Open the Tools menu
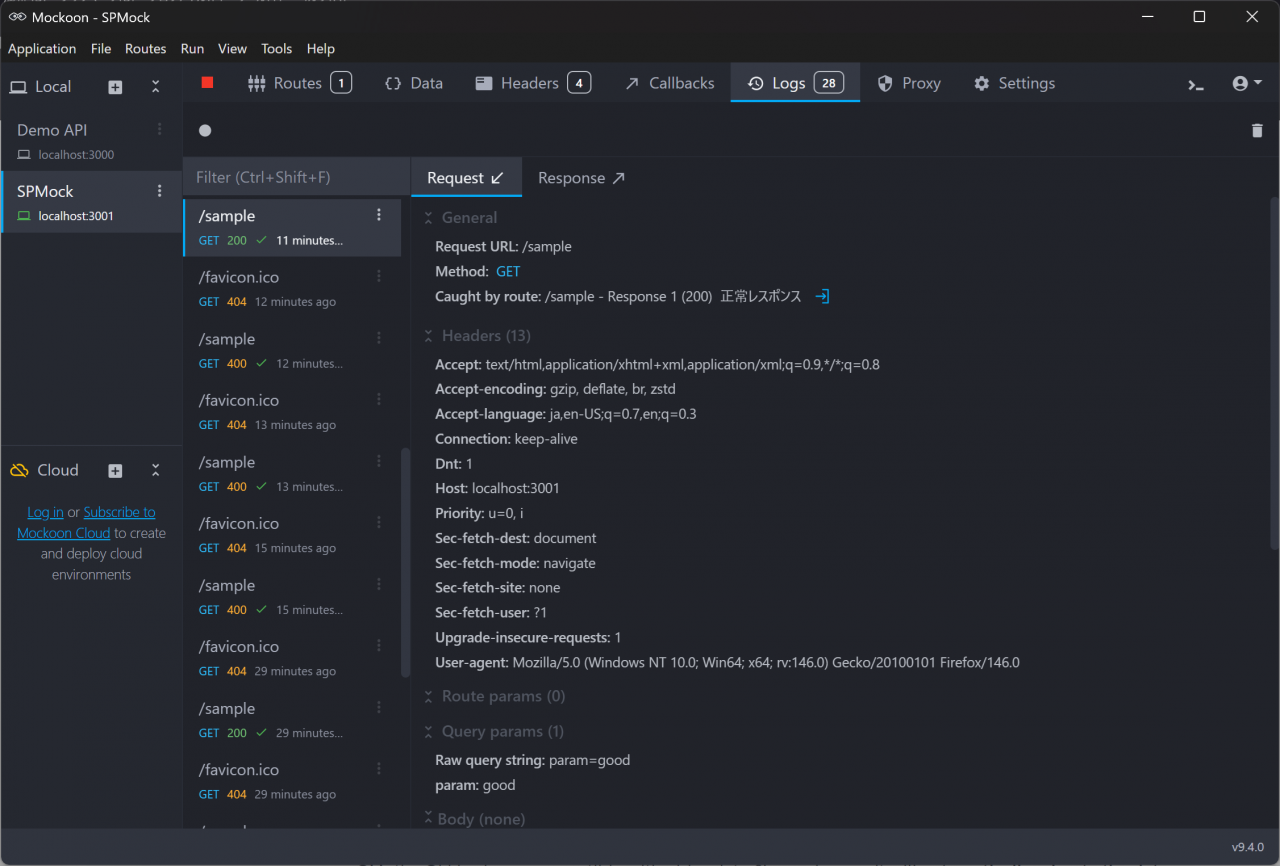Image resolution: width=1280 pixels, height=866 pixels. point(276,48)
